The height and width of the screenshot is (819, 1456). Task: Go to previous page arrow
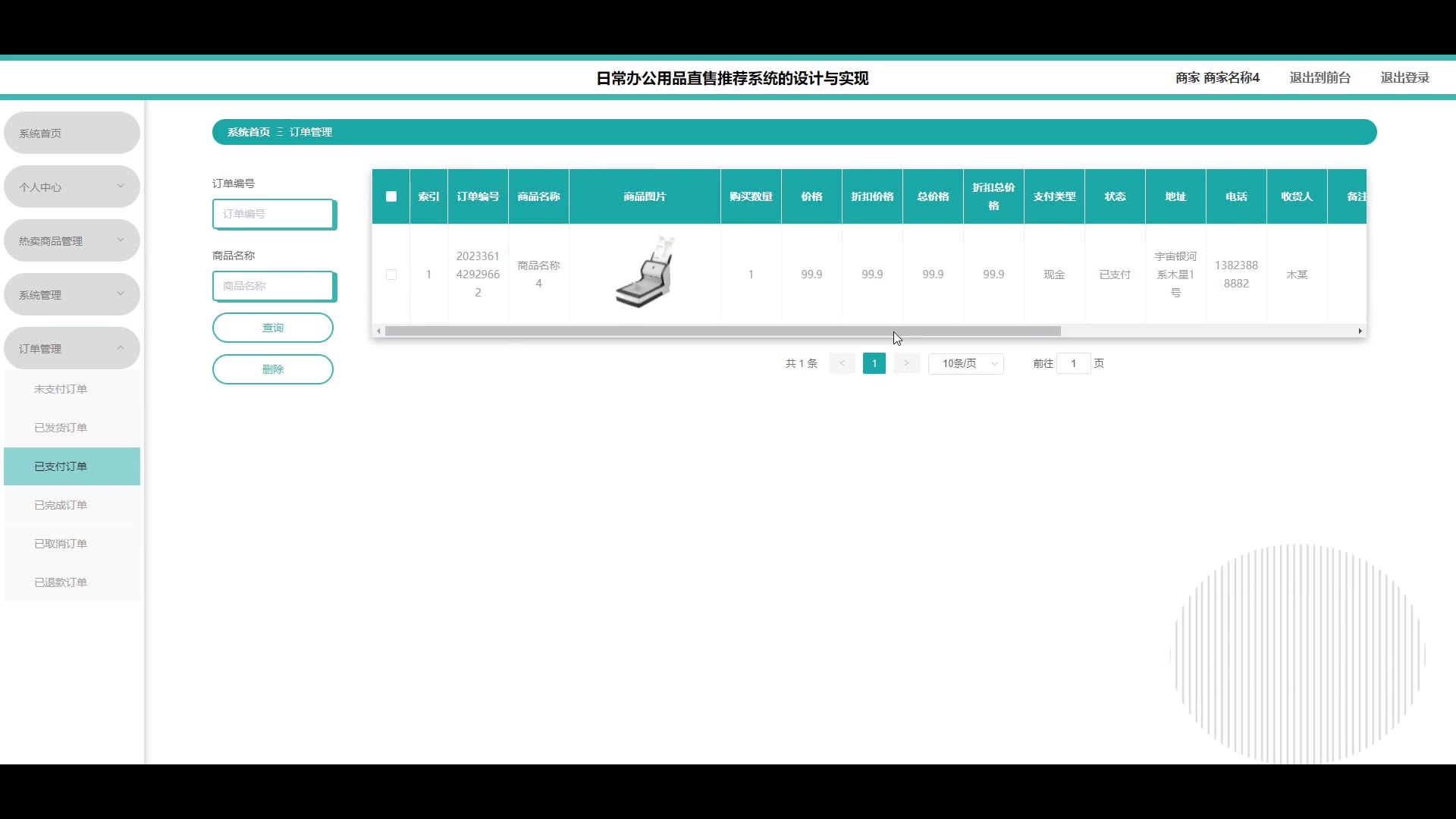842,363
